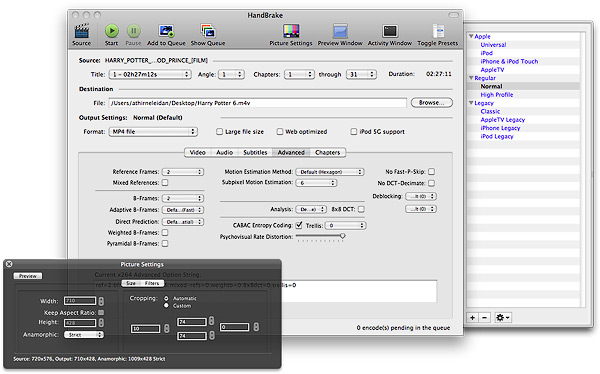
Task: Select the iPhone & iPod Touch preset
Action: (509, 61)
